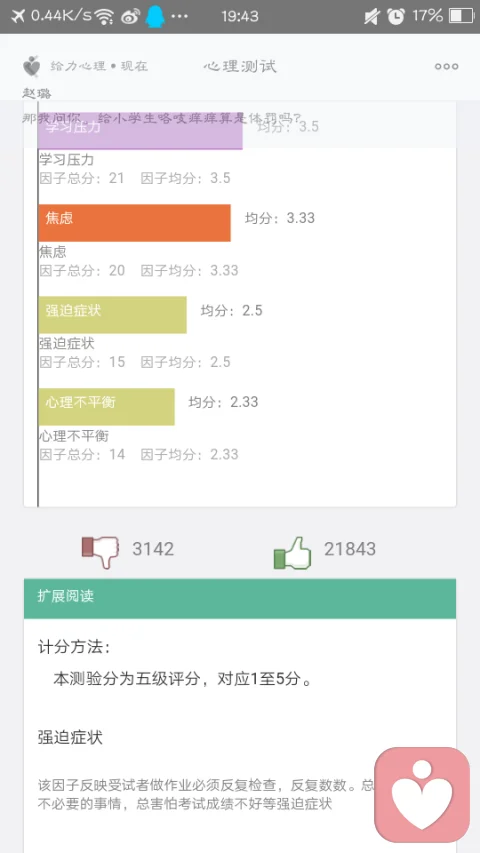
Task: Select the purple 学习压力 score bar
Action: [140, 131]
